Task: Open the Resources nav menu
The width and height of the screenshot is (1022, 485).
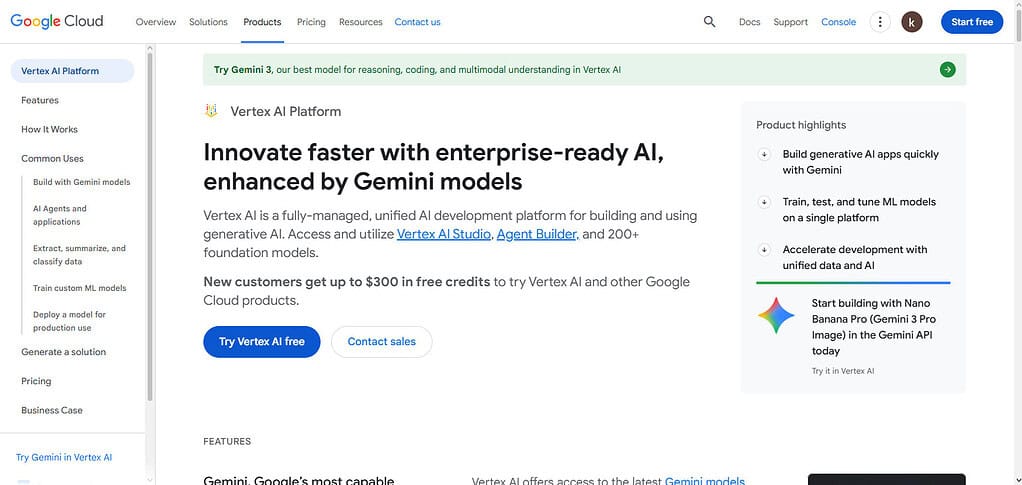Action: (360, 22)
